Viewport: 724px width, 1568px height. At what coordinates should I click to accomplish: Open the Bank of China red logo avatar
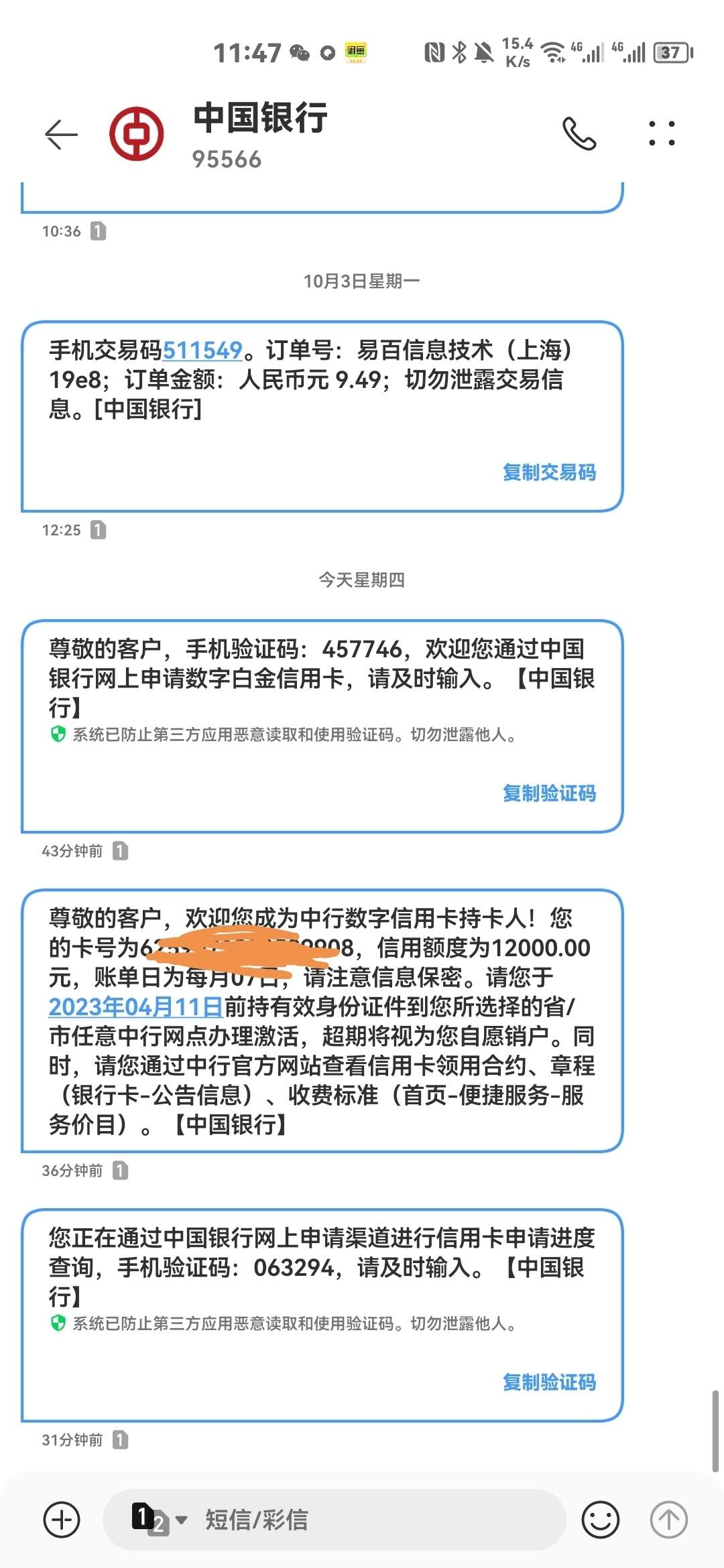137,133
